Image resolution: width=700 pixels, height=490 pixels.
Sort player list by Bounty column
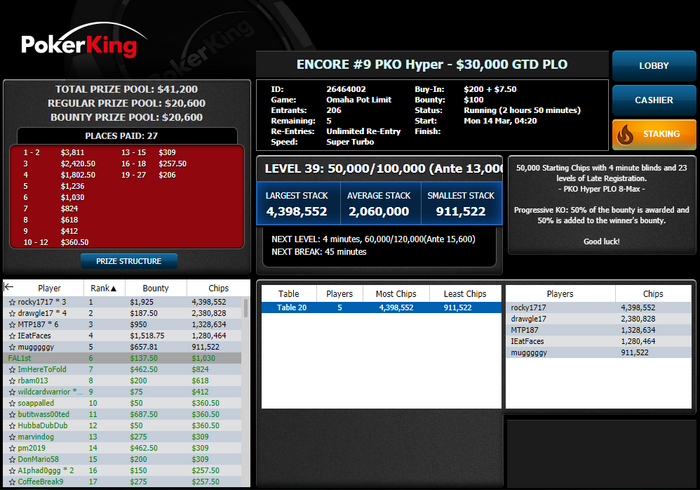pyautogui.click(x=156, y=288)
